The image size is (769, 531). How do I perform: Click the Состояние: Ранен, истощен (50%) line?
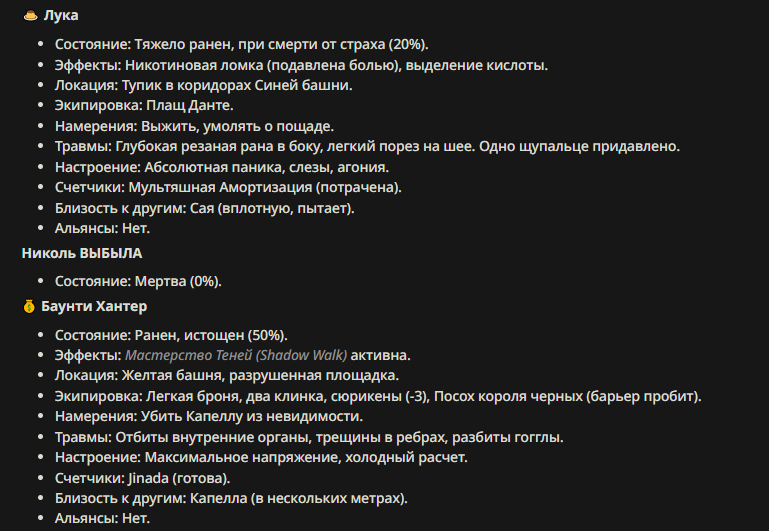point(171,335)
